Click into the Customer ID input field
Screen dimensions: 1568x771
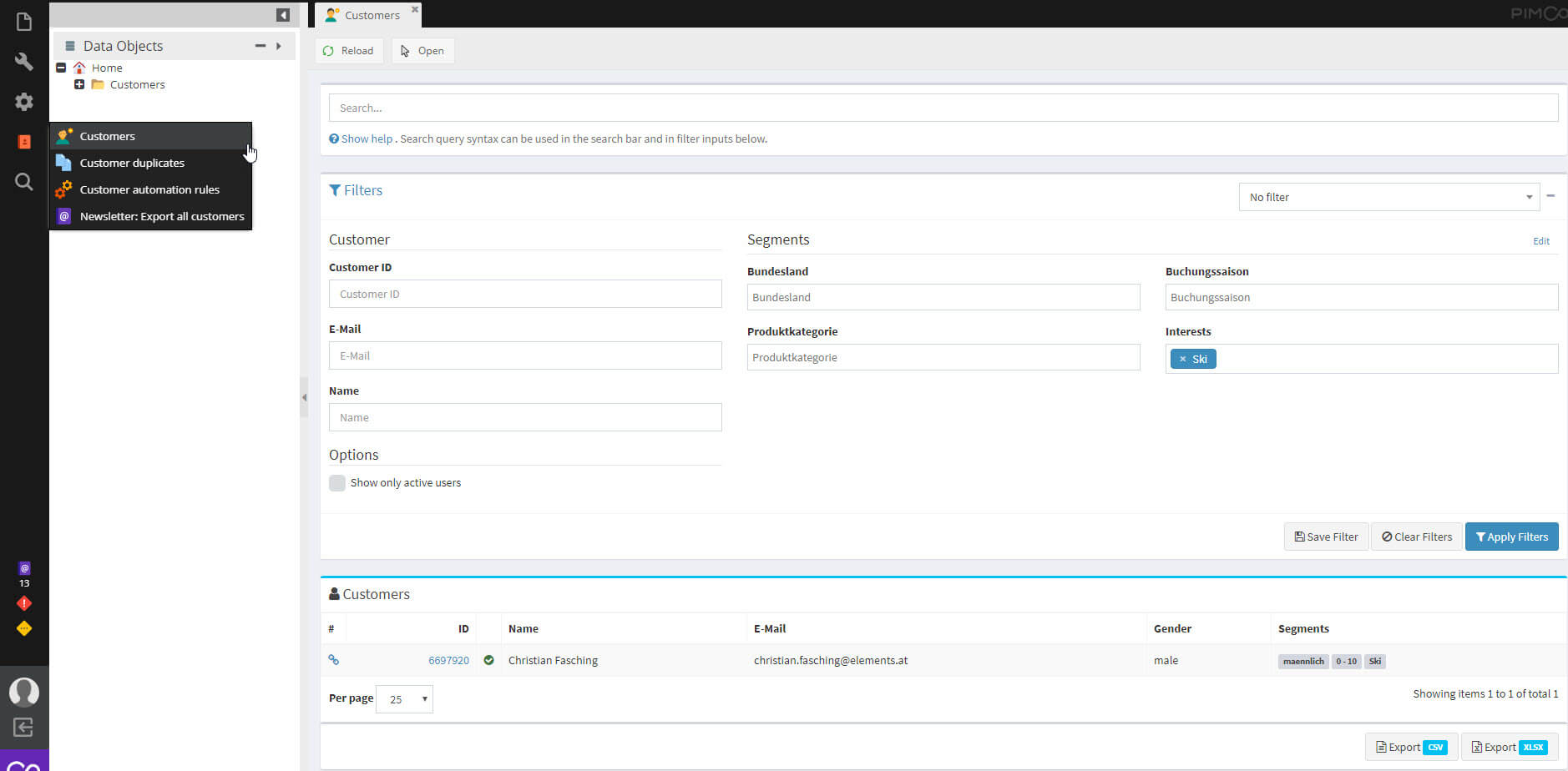coord(525,294)
